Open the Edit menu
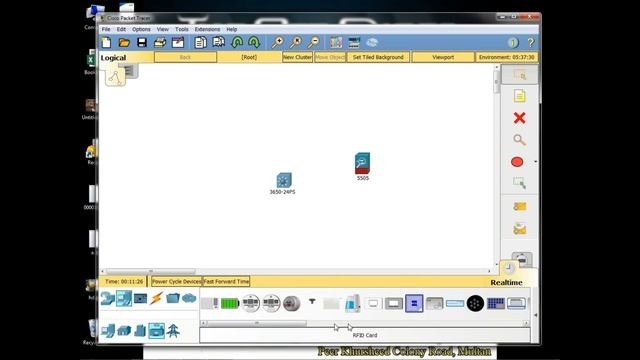This screenshot has height=360, width=640. (x=121, y=29)
